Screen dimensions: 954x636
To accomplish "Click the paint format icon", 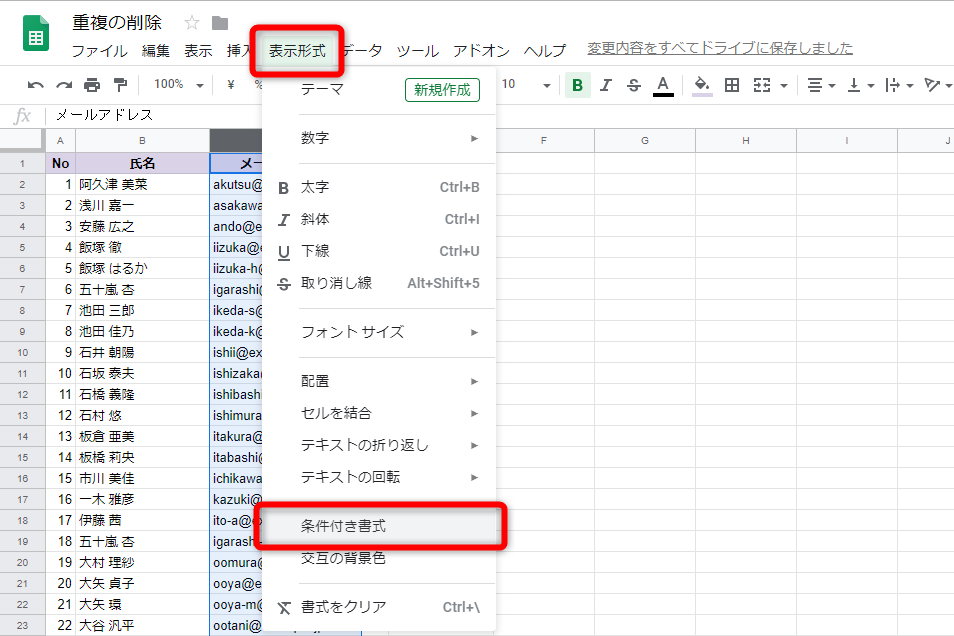I will pyautogui.click(x=121, y=85).
